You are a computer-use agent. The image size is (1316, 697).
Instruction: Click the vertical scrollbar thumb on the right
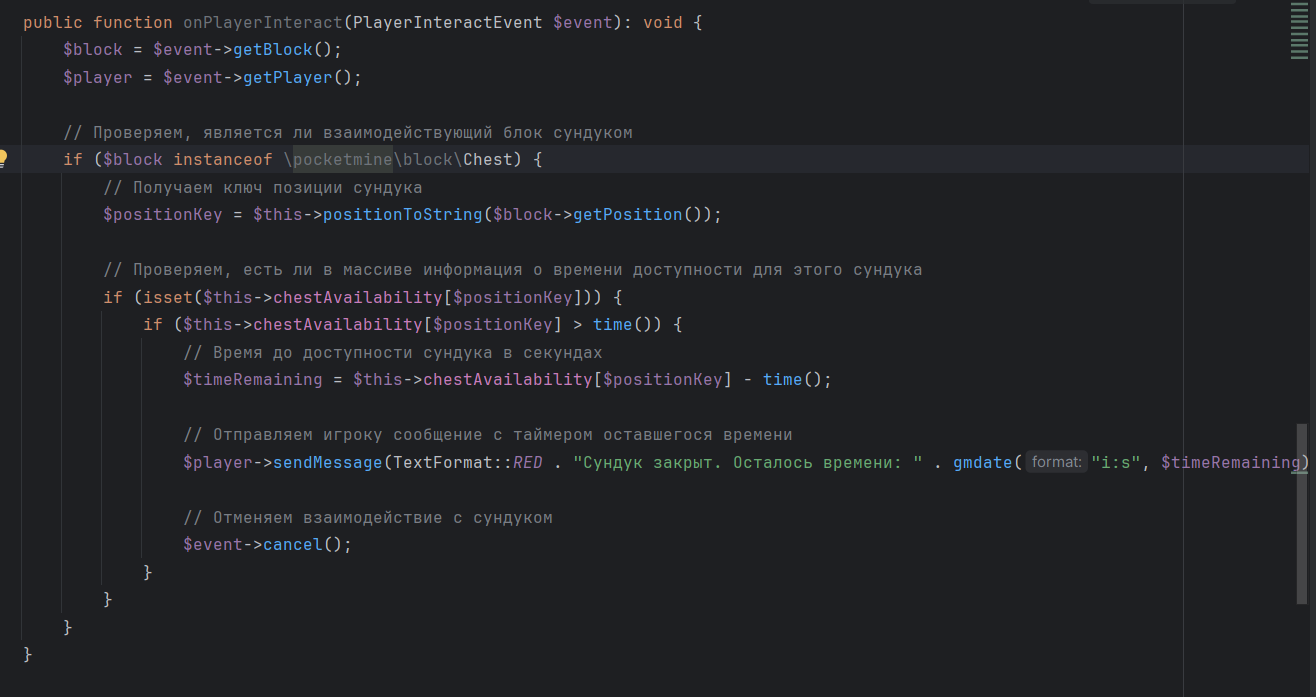click(1301, 513)
